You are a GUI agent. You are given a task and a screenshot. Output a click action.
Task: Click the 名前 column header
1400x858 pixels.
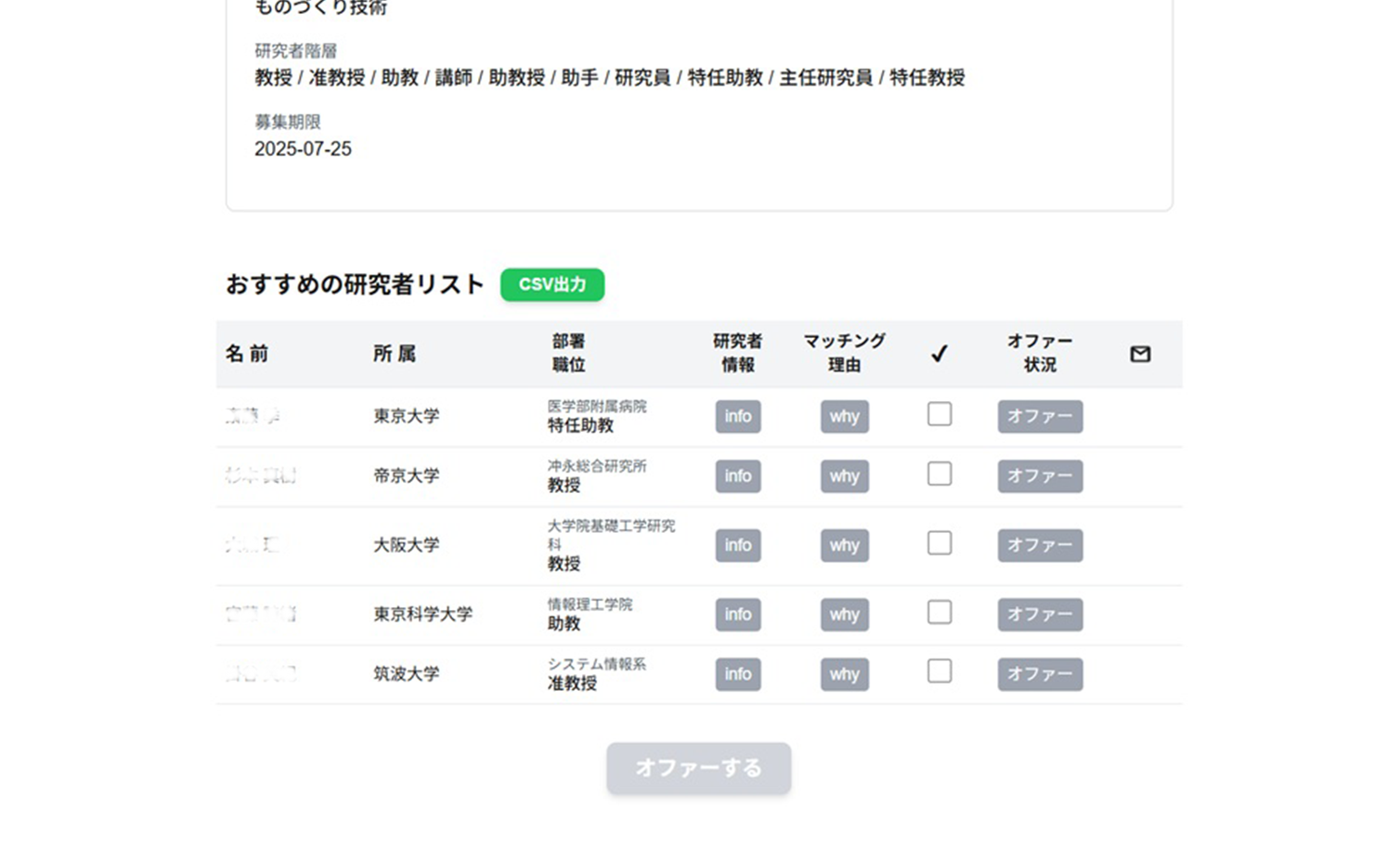click(247, 354)
